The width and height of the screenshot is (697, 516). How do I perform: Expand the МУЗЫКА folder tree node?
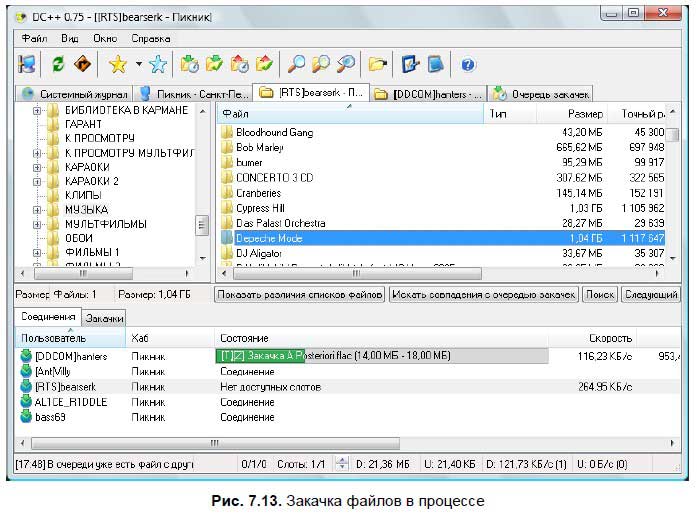pyautogui.click(x=36, y=210)
